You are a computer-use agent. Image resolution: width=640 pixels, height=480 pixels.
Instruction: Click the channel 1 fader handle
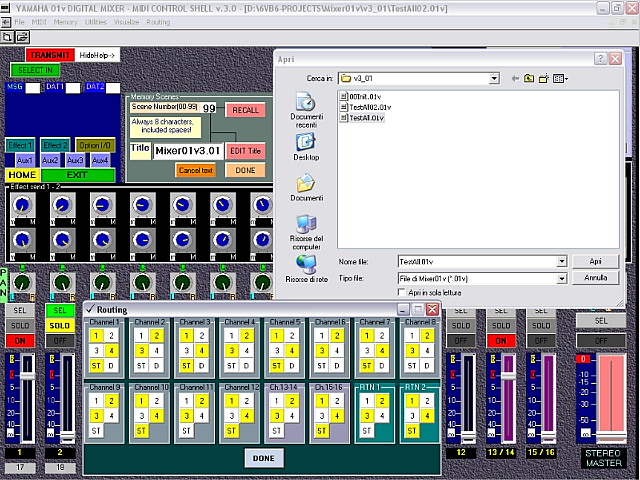coord(27,376)
